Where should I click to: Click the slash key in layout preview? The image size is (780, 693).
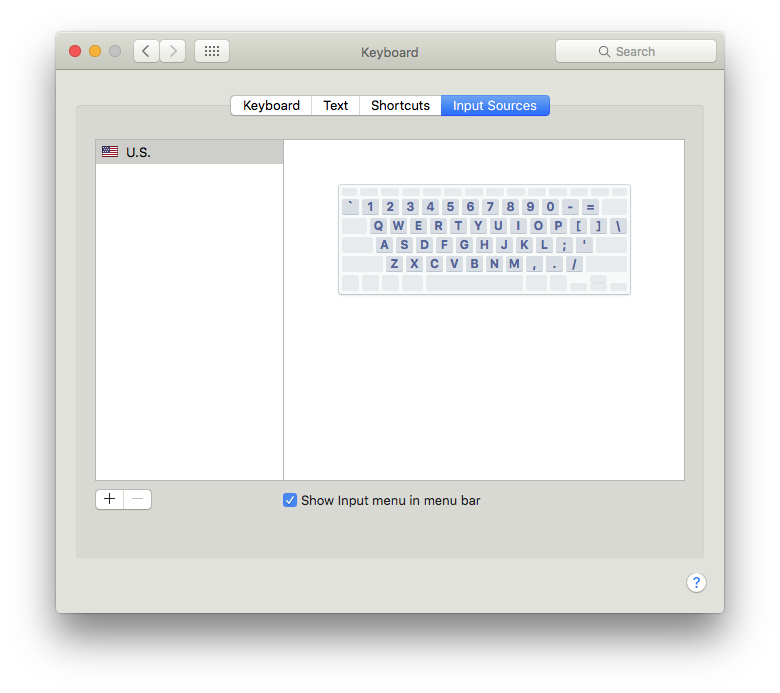click(x=574, y=264)
